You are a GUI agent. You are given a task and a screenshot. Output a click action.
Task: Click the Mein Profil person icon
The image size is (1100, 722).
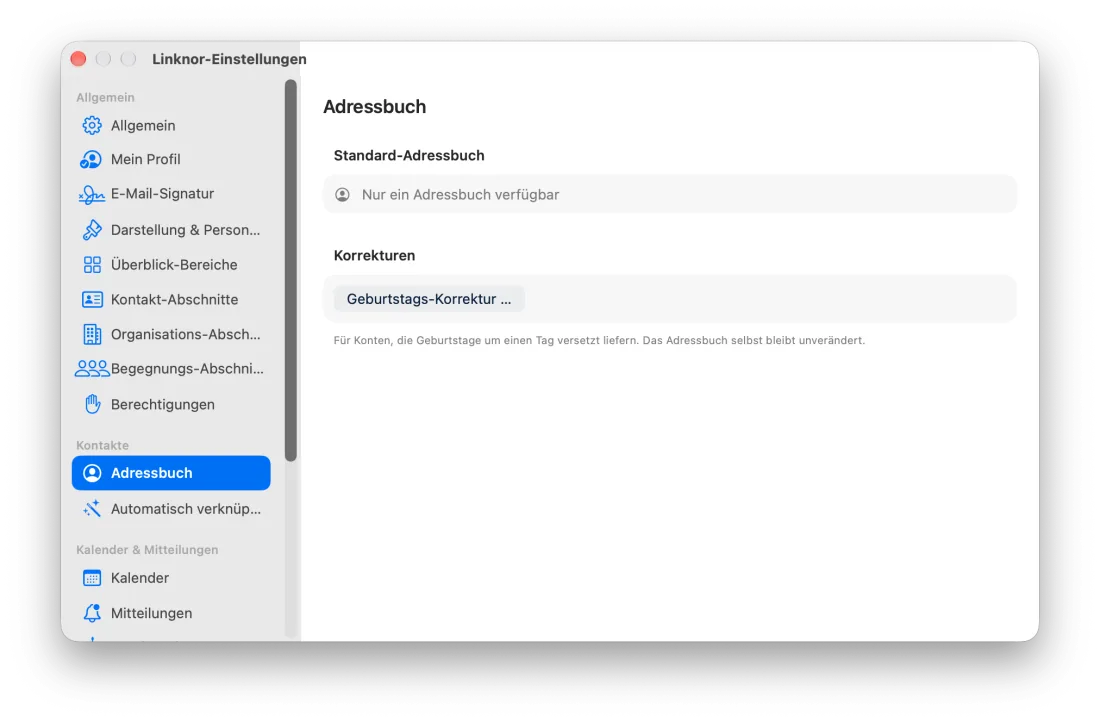coord(91,159)
